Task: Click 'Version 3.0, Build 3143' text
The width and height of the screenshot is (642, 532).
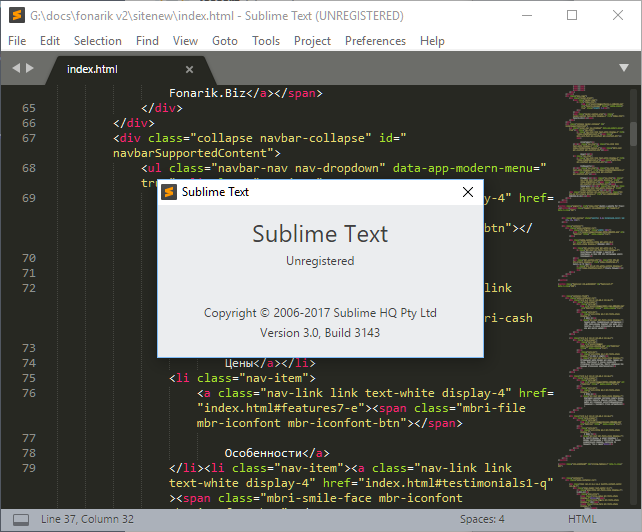Action: (x=320, y=333)
